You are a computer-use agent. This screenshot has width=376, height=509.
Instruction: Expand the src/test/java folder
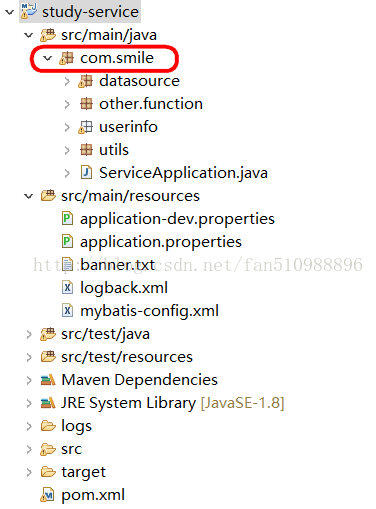(x=29, y=334)
